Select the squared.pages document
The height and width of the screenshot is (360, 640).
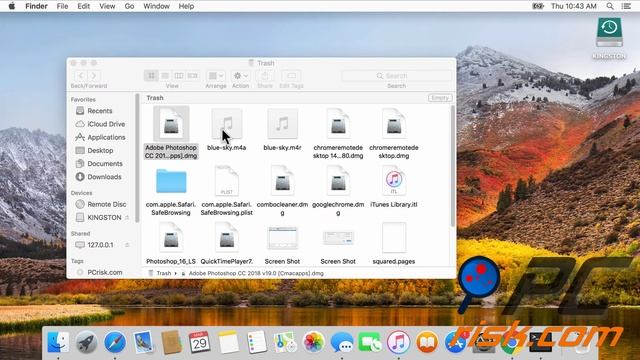click(x=394, y=238)
